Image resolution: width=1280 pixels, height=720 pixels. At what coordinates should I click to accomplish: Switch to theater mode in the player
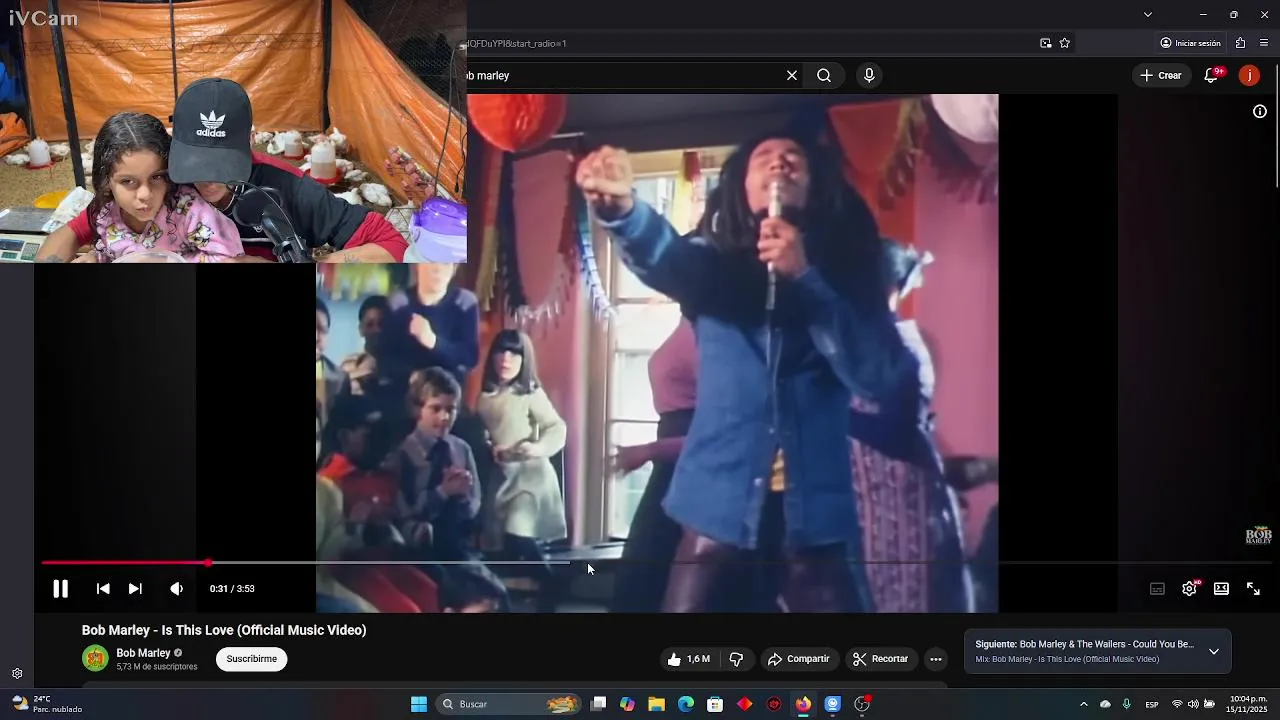(1221, 589)
